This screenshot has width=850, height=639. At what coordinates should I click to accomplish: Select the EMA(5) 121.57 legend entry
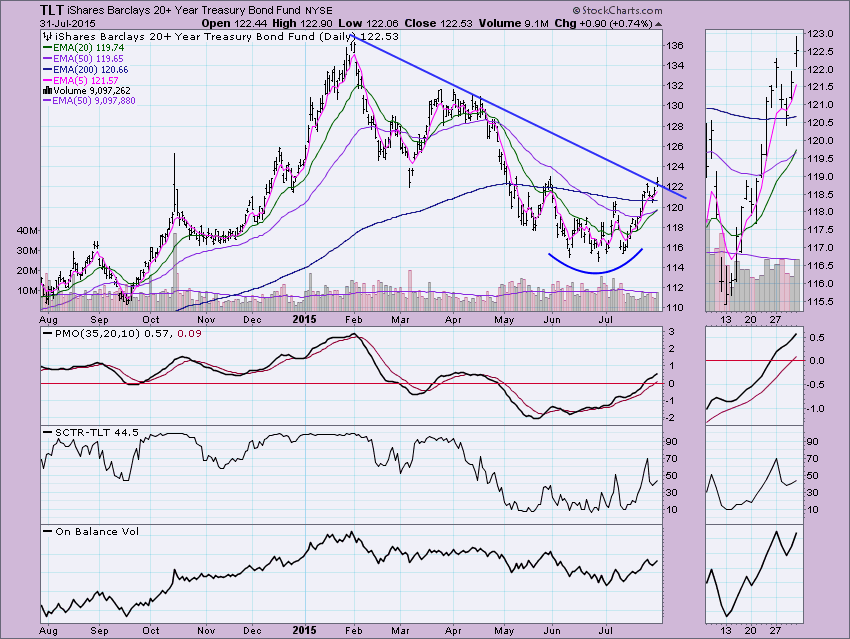80,79
